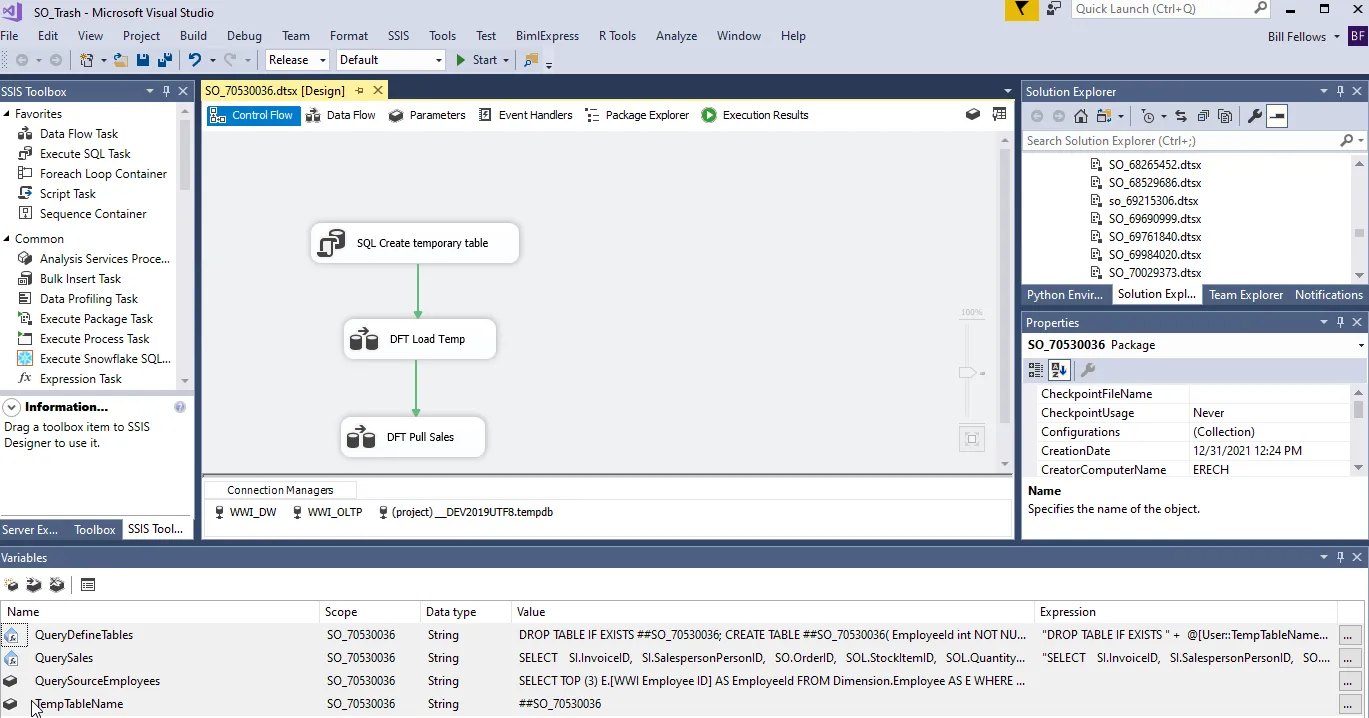1369x718 pixels.
Task: Open the Start button dropdown arrow
Action: point(506,60)
